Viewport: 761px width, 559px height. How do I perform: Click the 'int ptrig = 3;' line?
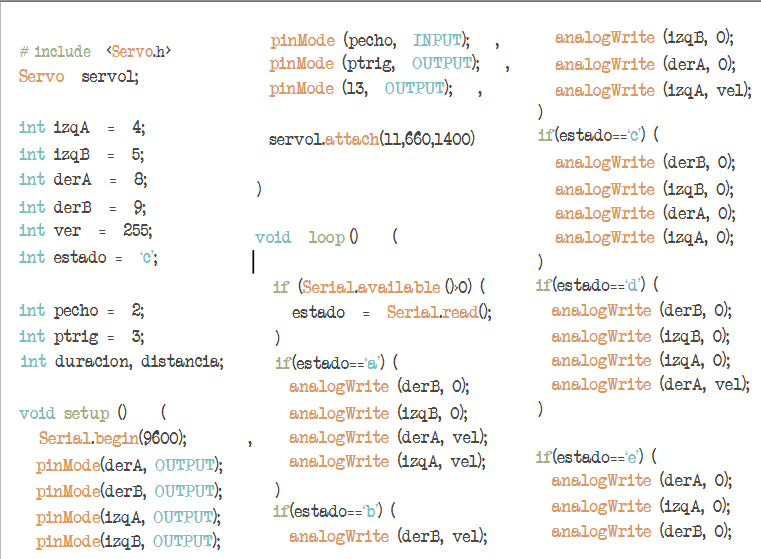pyautogui.click(x=82, y=336)
